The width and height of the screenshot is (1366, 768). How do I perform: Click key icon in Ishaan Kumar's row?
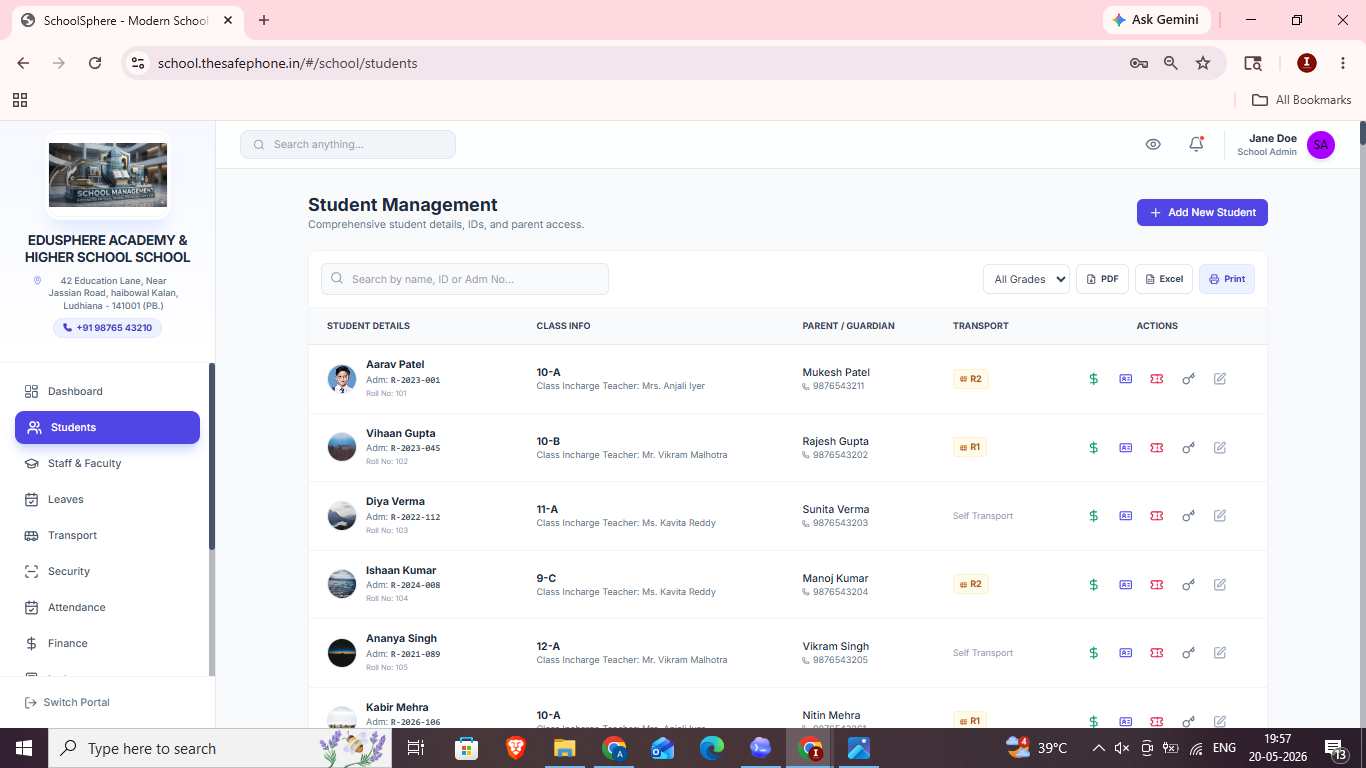coord(1188,584)
